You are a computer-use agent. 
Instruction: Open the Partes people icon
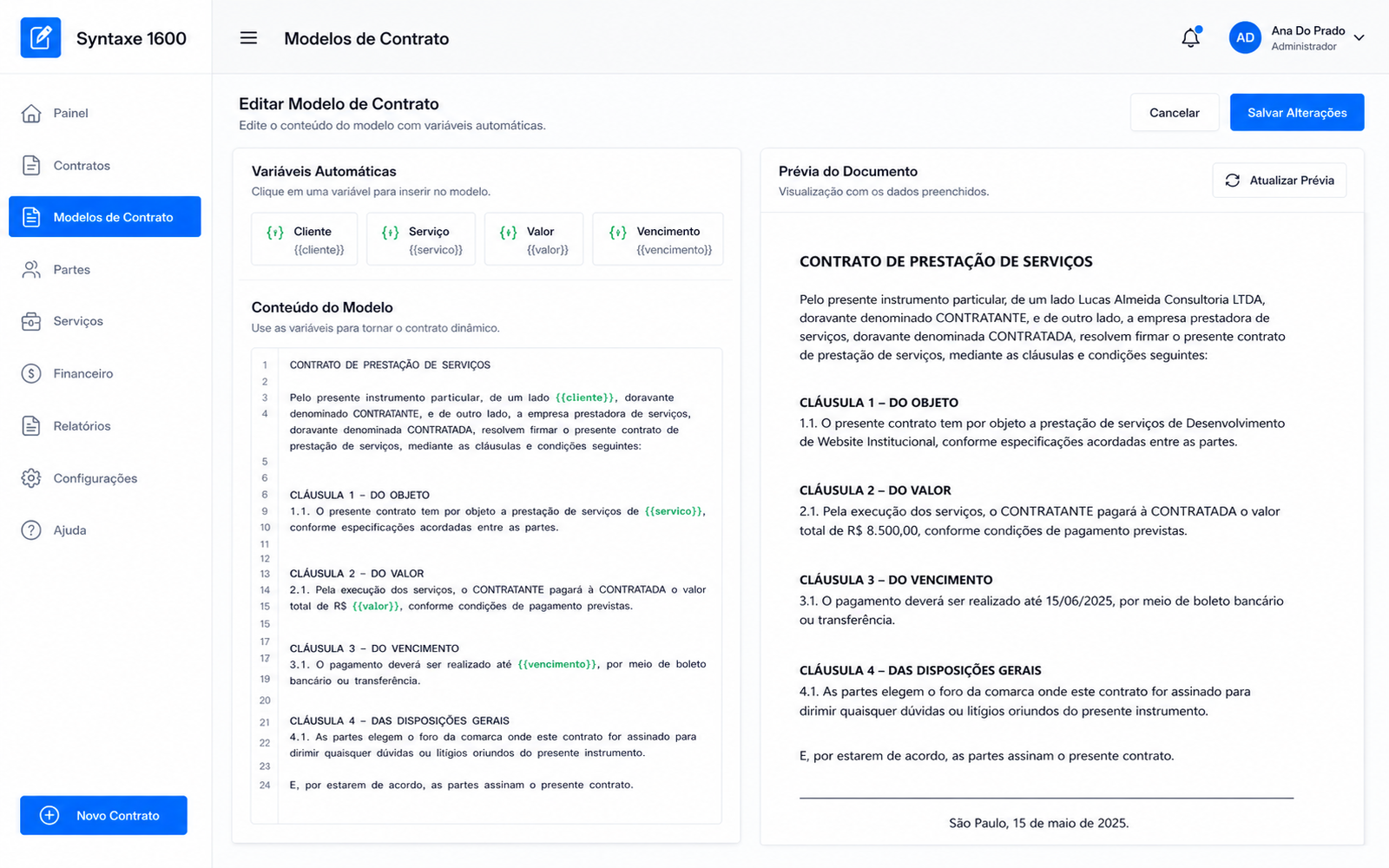(x=31, y=269)
